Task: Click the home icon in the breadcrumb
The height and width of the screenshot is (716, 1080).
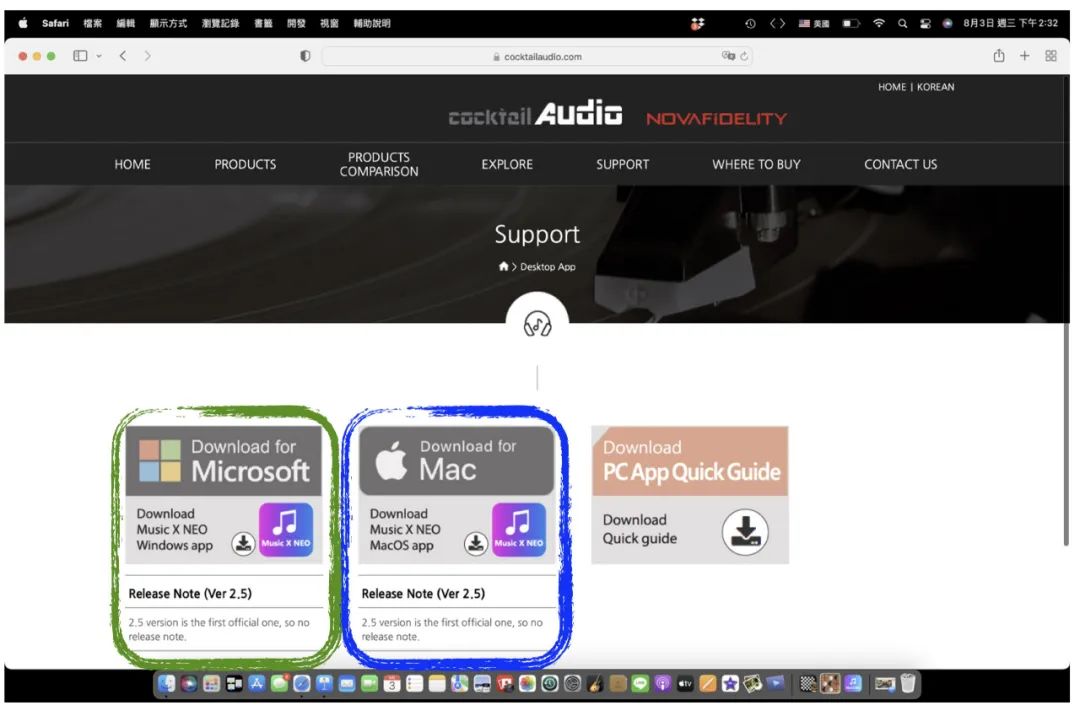Action: click(503, 267)
